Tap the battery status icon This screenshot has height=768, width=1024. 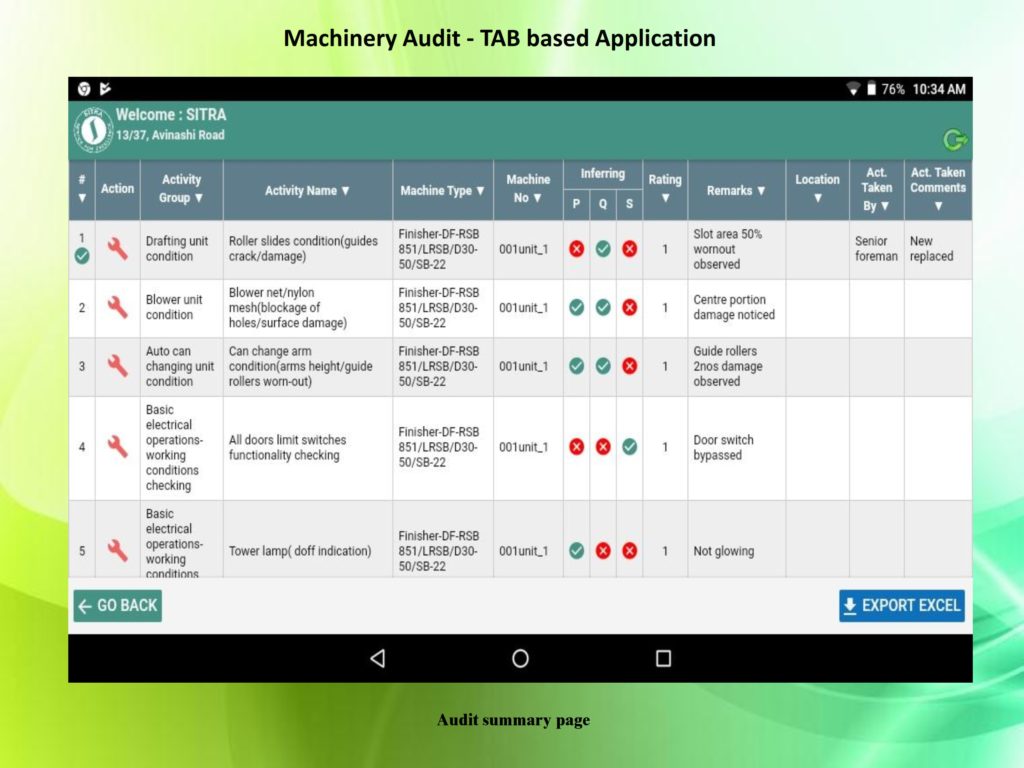(x=871, y=89)
